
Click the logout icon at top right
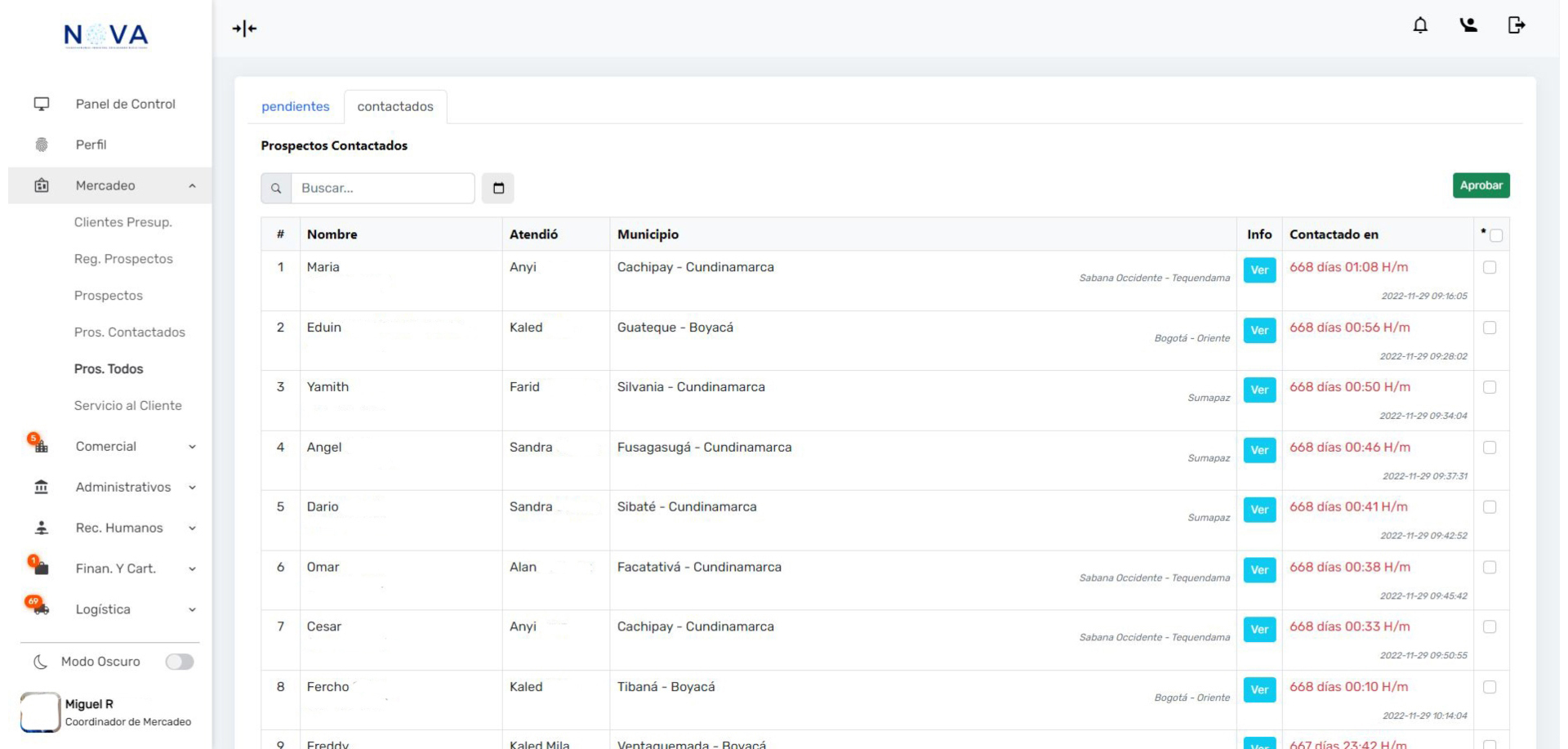tap(1516, 25)
